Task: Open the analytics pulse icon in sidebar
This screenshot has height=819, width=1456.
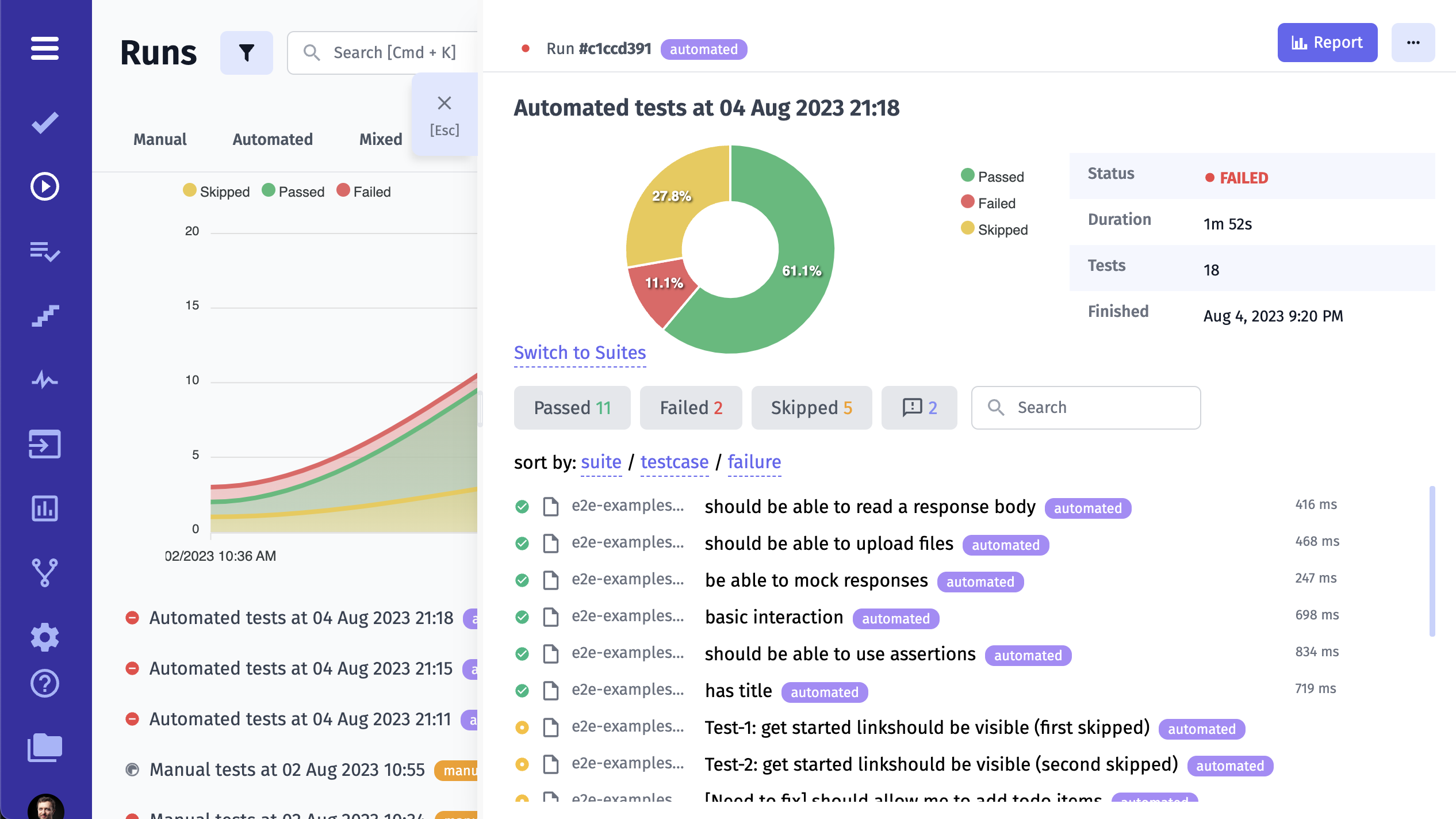Action: tap(45, 380)
